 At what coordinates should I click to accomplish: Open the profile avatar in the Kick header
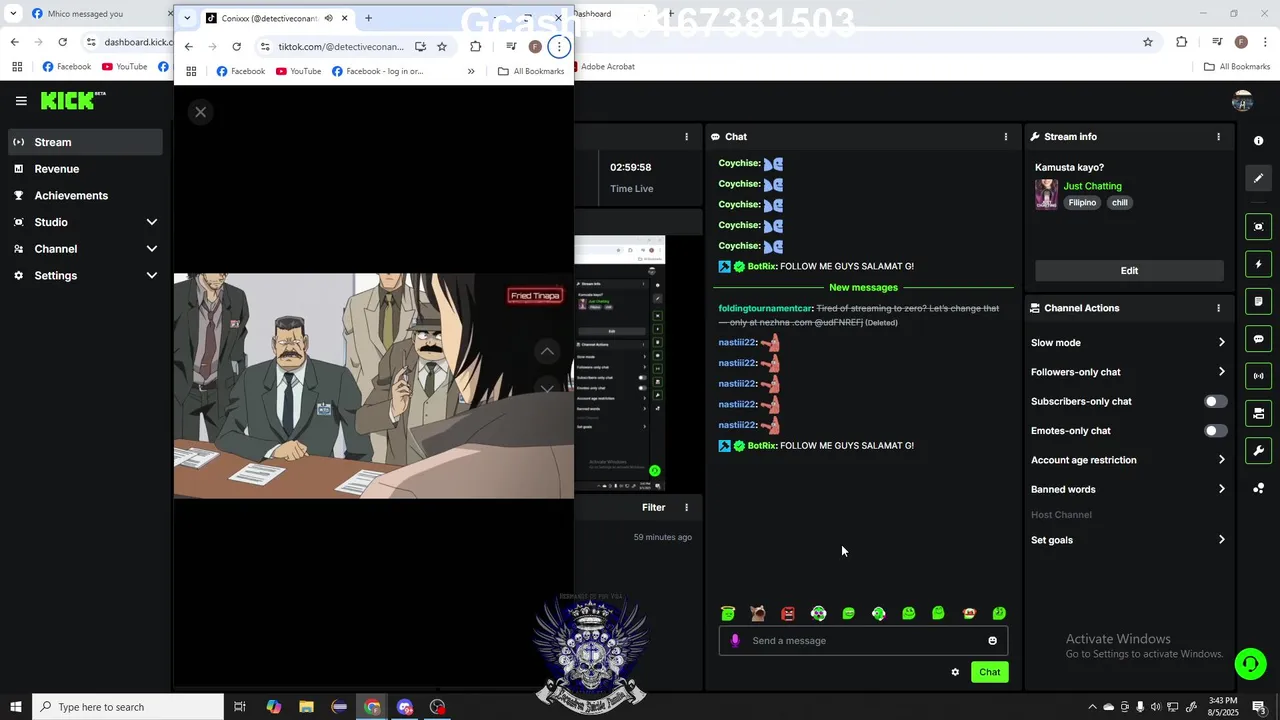click(x=1242, y=101)
